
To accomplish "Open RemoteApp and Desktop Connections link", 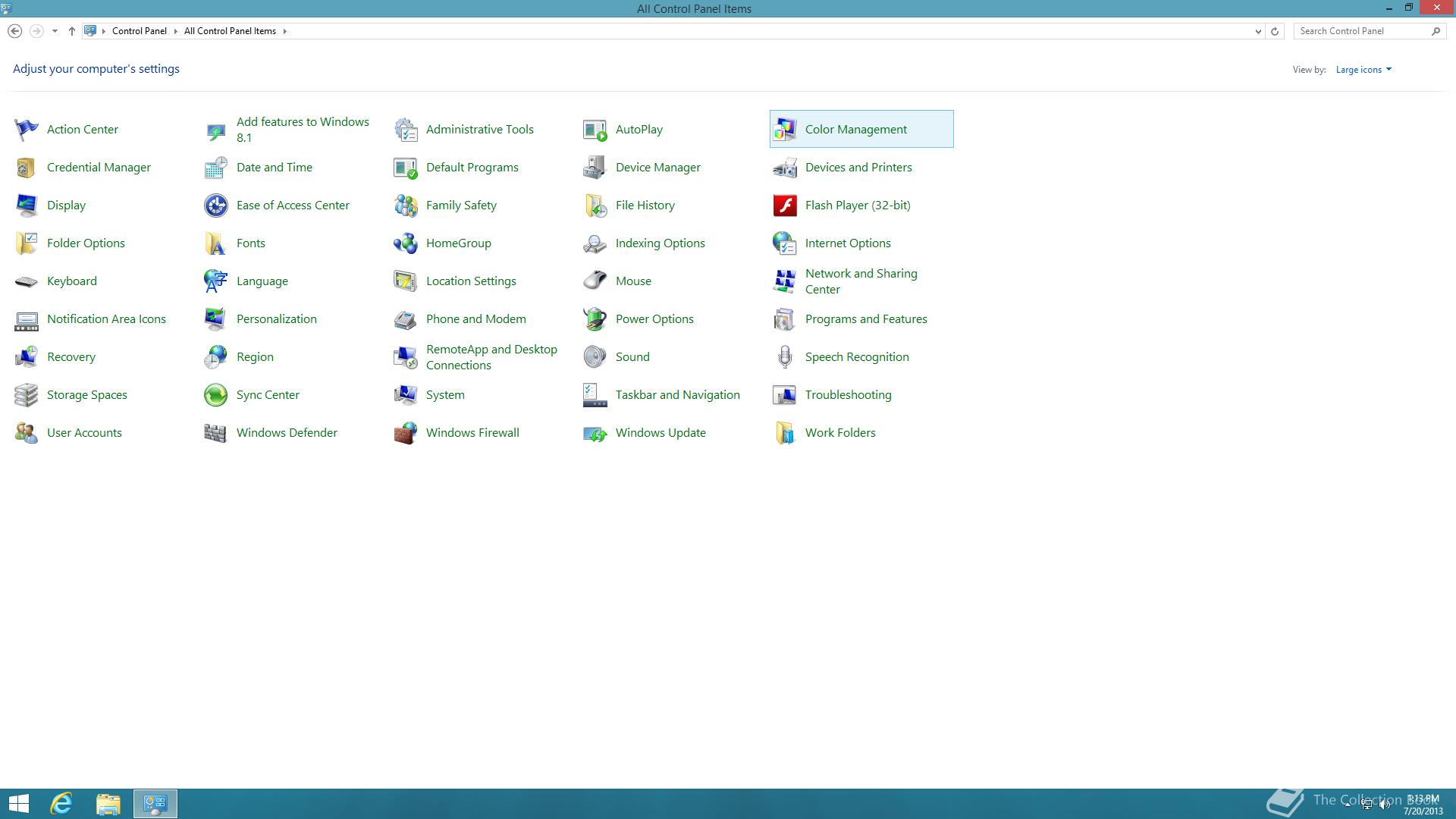I will click(491, 357).
